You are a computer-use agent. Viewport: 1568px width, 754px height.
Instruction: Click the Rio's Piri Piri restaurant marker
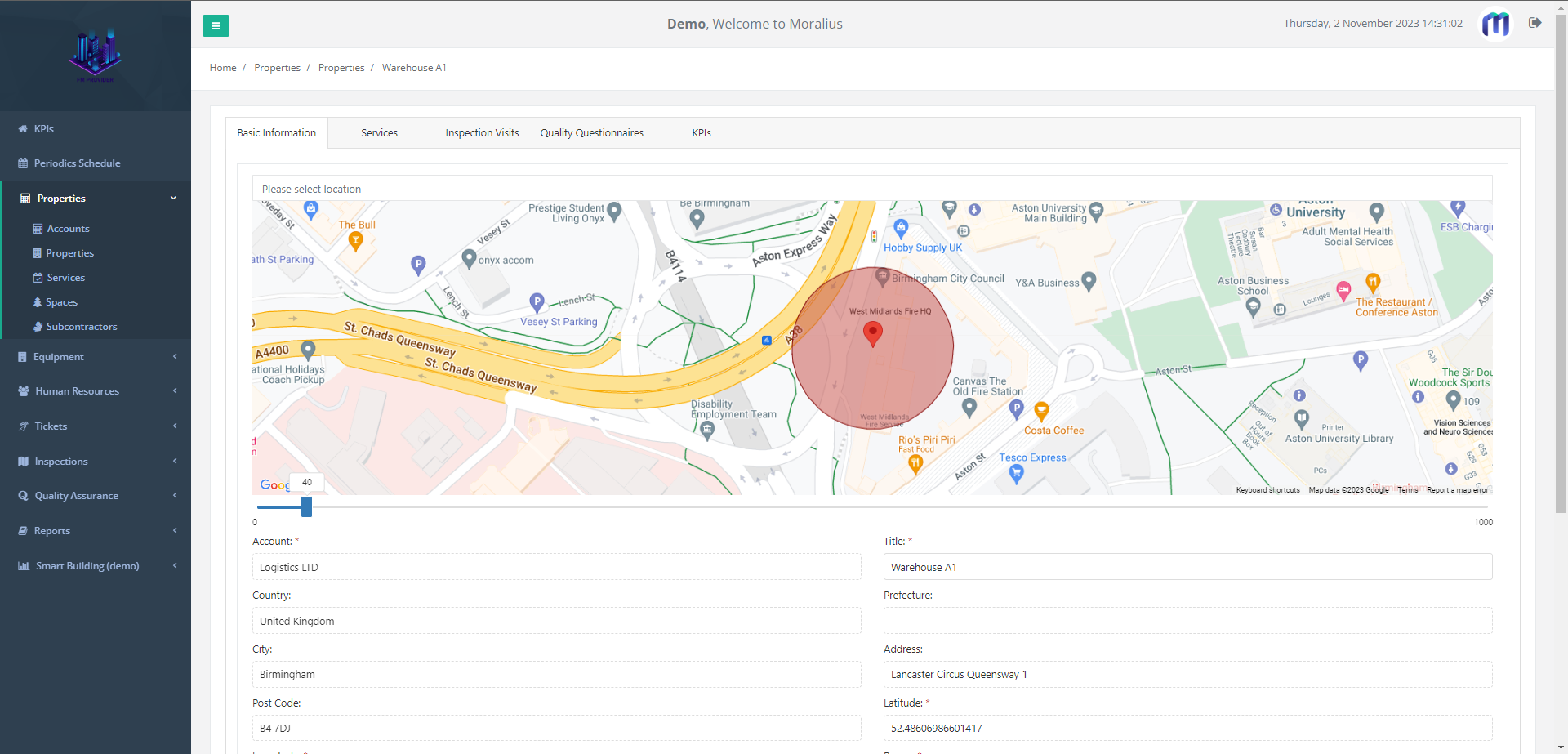pyautogui.click(x=915, y=464)
